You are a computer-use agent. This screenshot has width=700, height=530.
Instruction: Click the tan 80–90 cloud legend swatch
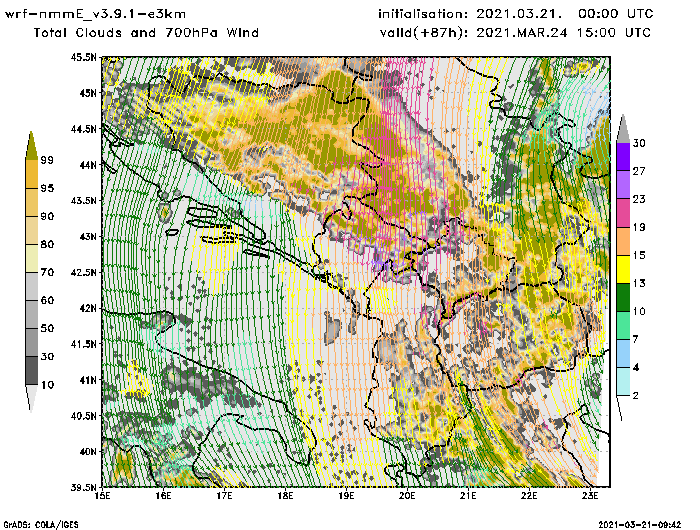coord(32,230)
